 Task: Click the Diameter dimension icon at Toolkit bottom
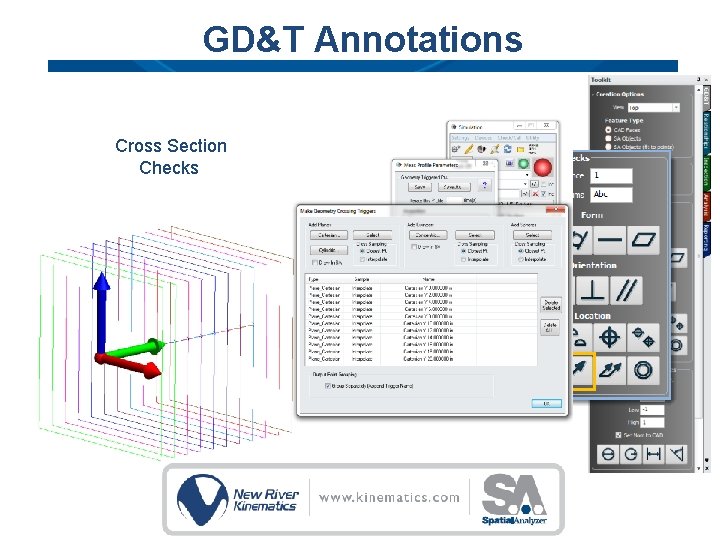click(608, 454)
